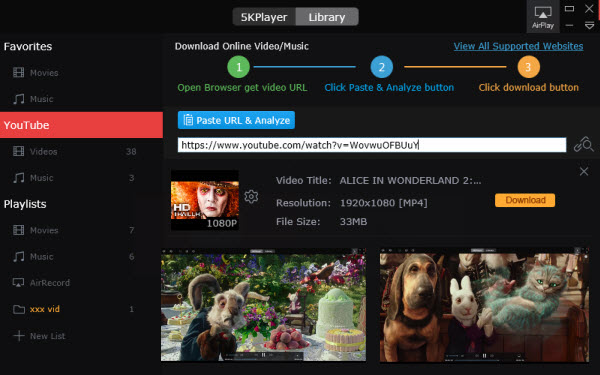This screenshot has height=375, width=600.
Task: Click the film icon next to YouTube Videos
Action: 18,151
